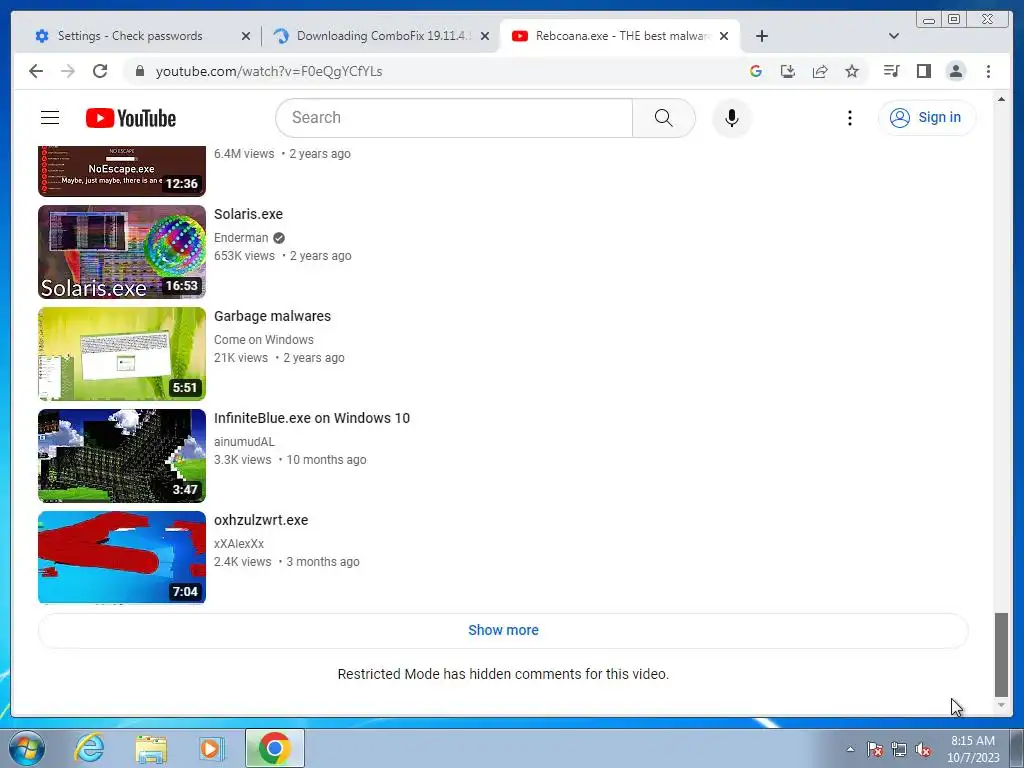Image resolution: width=1024 pixels, height=768 pixels.
Task: Open InfiniteBlue.exe on Windows 10 video title
Action: point(312,418)
